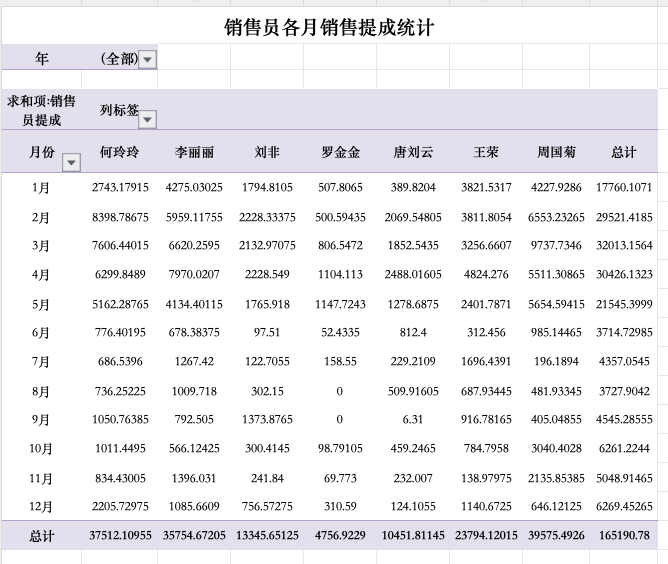Click cell value 3040.4028
This screenshot has width=668, height=564.
point(556,449)
